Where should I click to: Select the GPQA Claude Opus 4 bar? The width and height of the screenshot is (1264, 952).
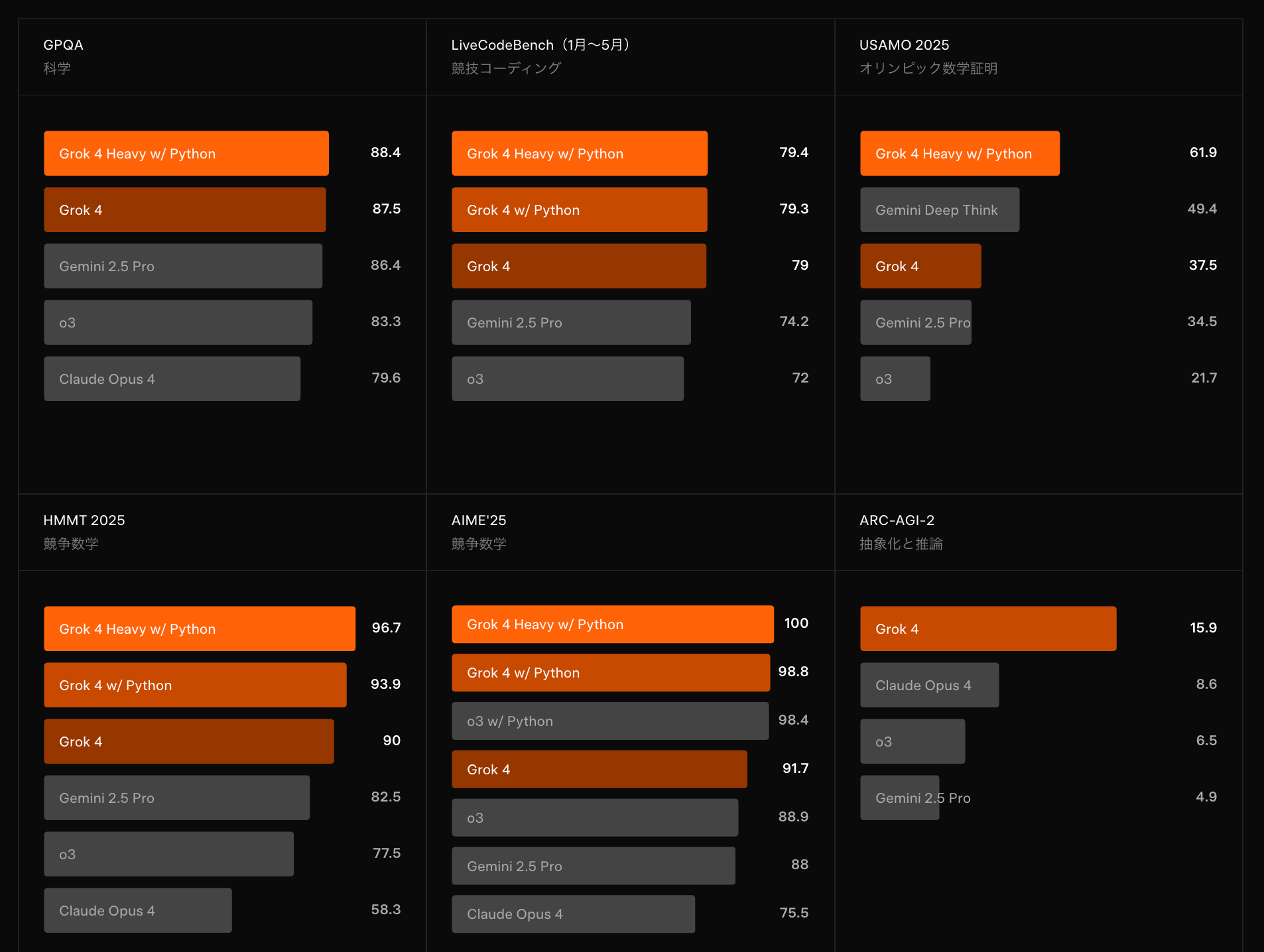(x=172, y=379)
